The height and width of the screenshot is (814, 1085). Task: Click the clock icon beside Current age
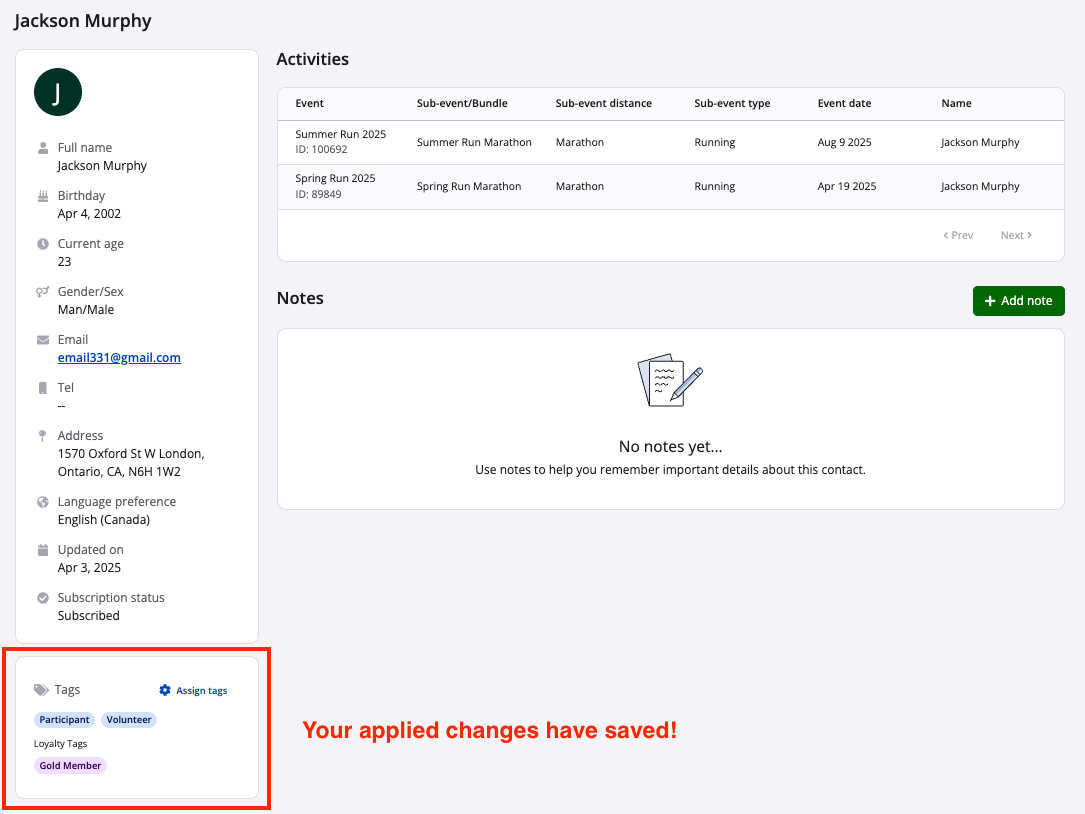(x=43, y=244)
